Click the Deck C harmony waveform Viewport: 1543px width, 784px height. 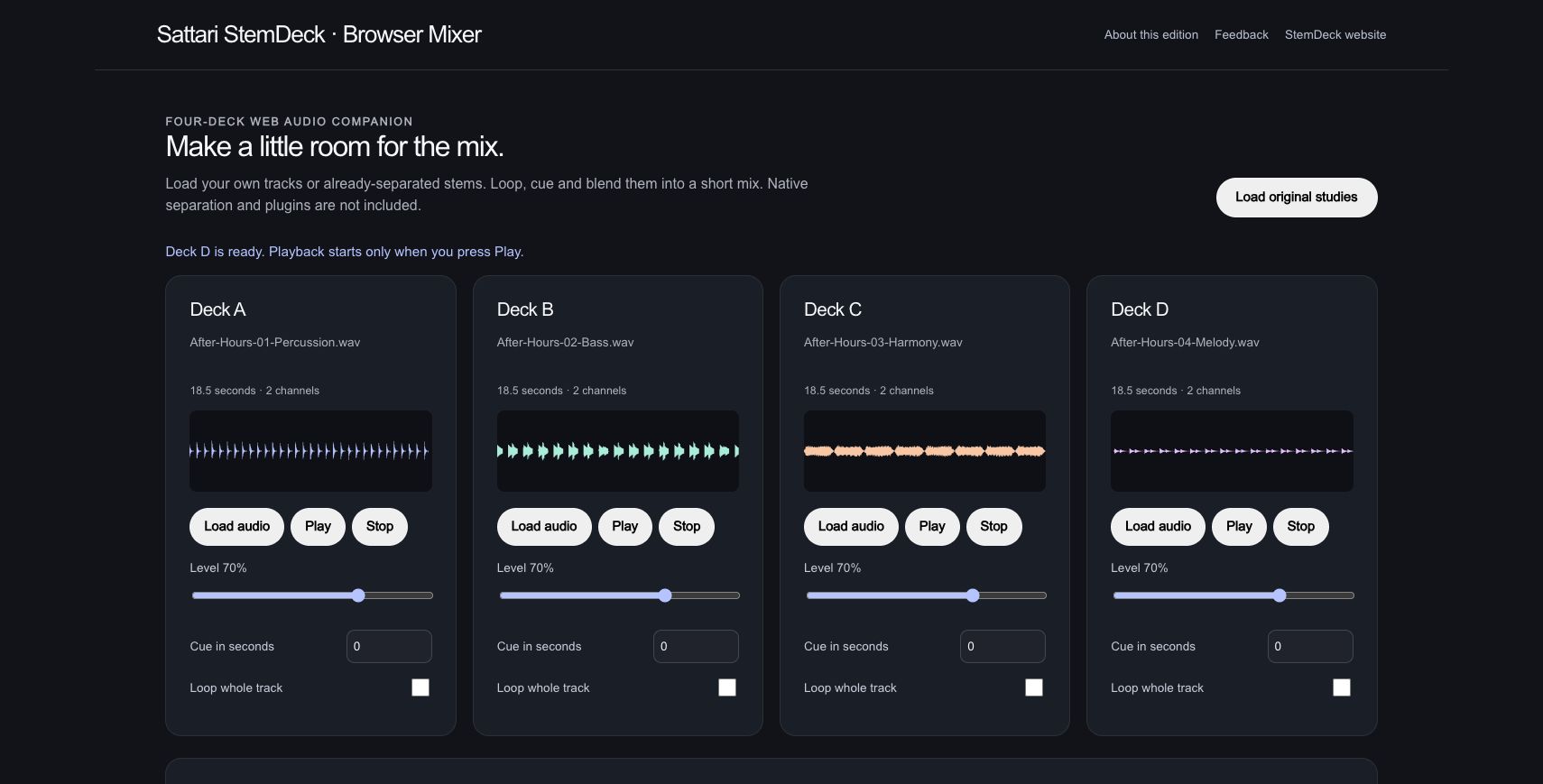point(925,451)
